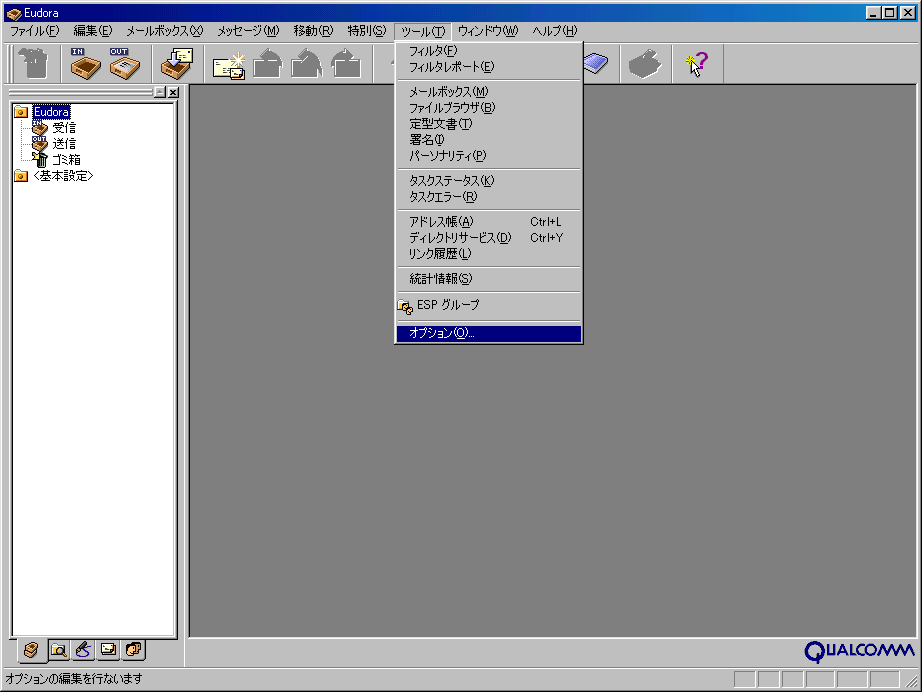Open the メールボックス(X) menu
The width and height of the screenshot is (922, 692).
point(164,31)
